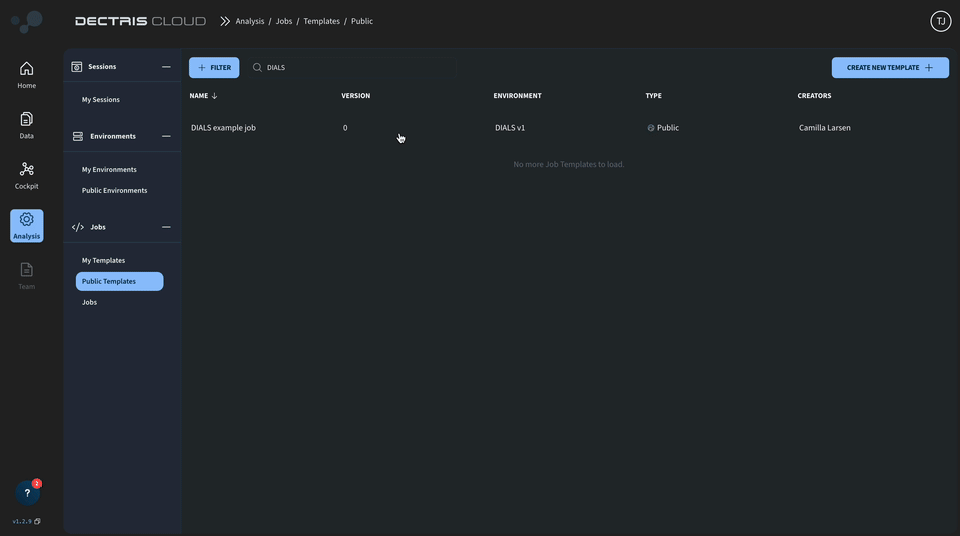This screenshot has width=960, height=536.
Task: Open the DIALS example job template
Action: (223, 128)
